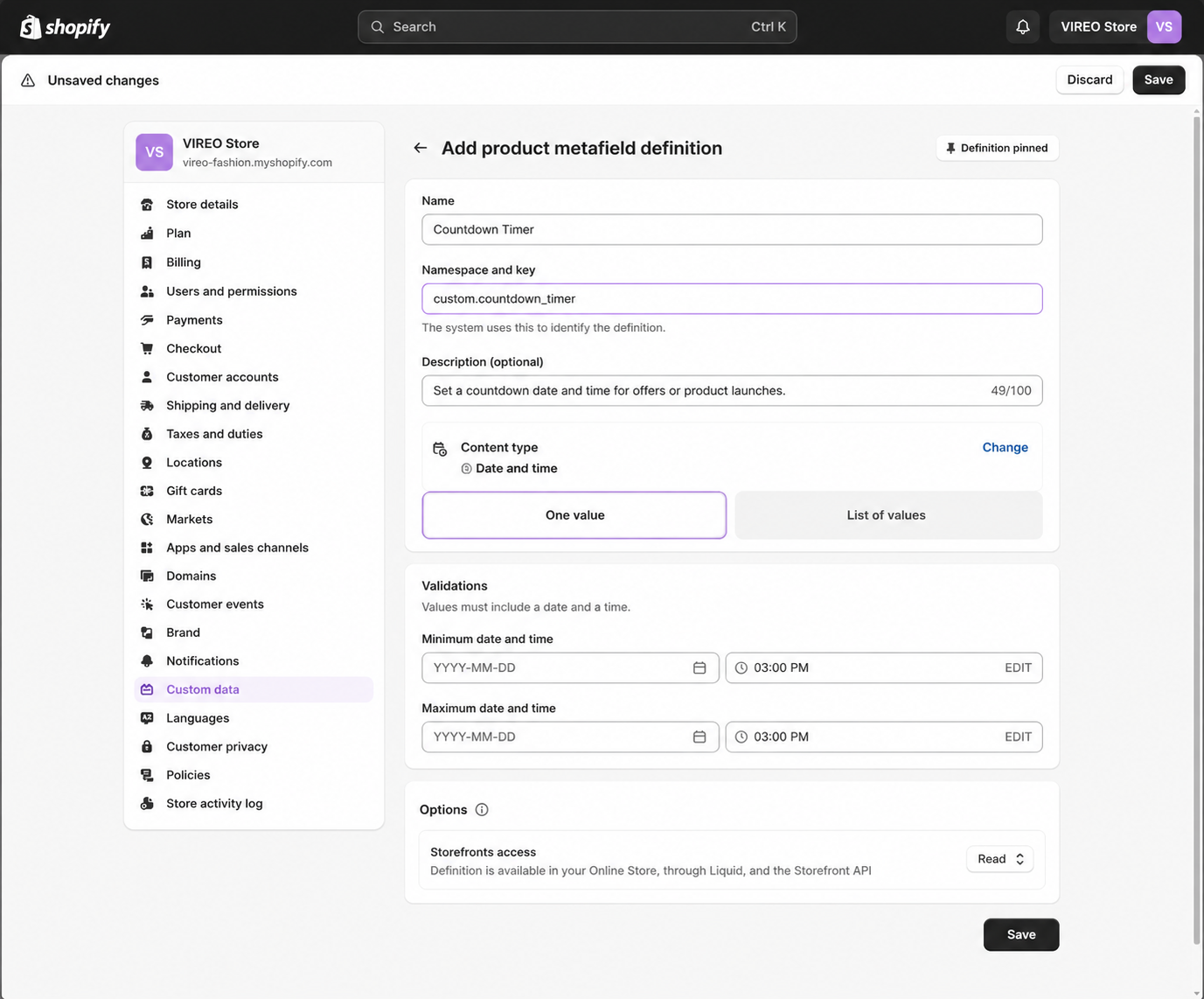1204x999 pixels.
Task: Click the Search bar
Action: pos(577,27)
